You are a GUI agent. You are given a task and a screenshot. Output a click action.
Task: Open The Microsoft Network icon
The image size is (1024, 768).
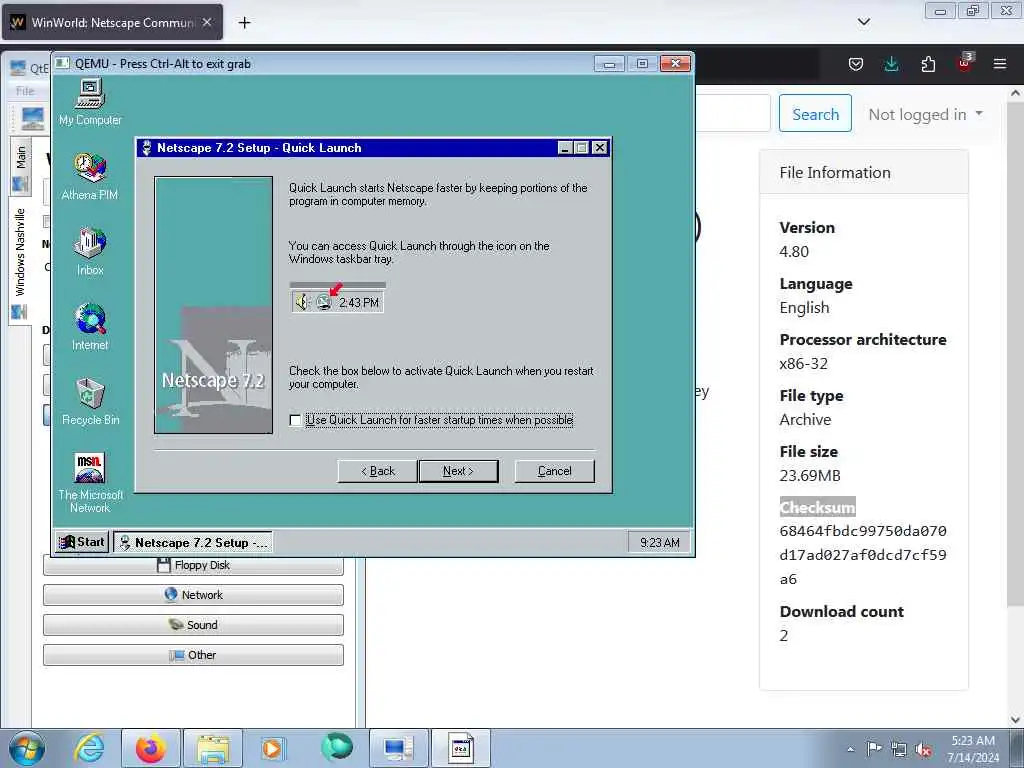click(x=90, y=483)
